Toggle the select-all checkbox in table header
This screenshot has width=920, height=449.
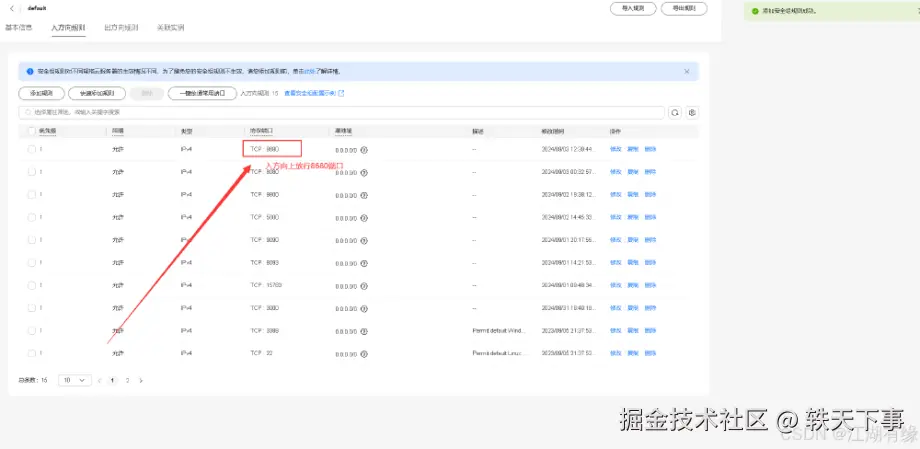(x=32, y=131)
